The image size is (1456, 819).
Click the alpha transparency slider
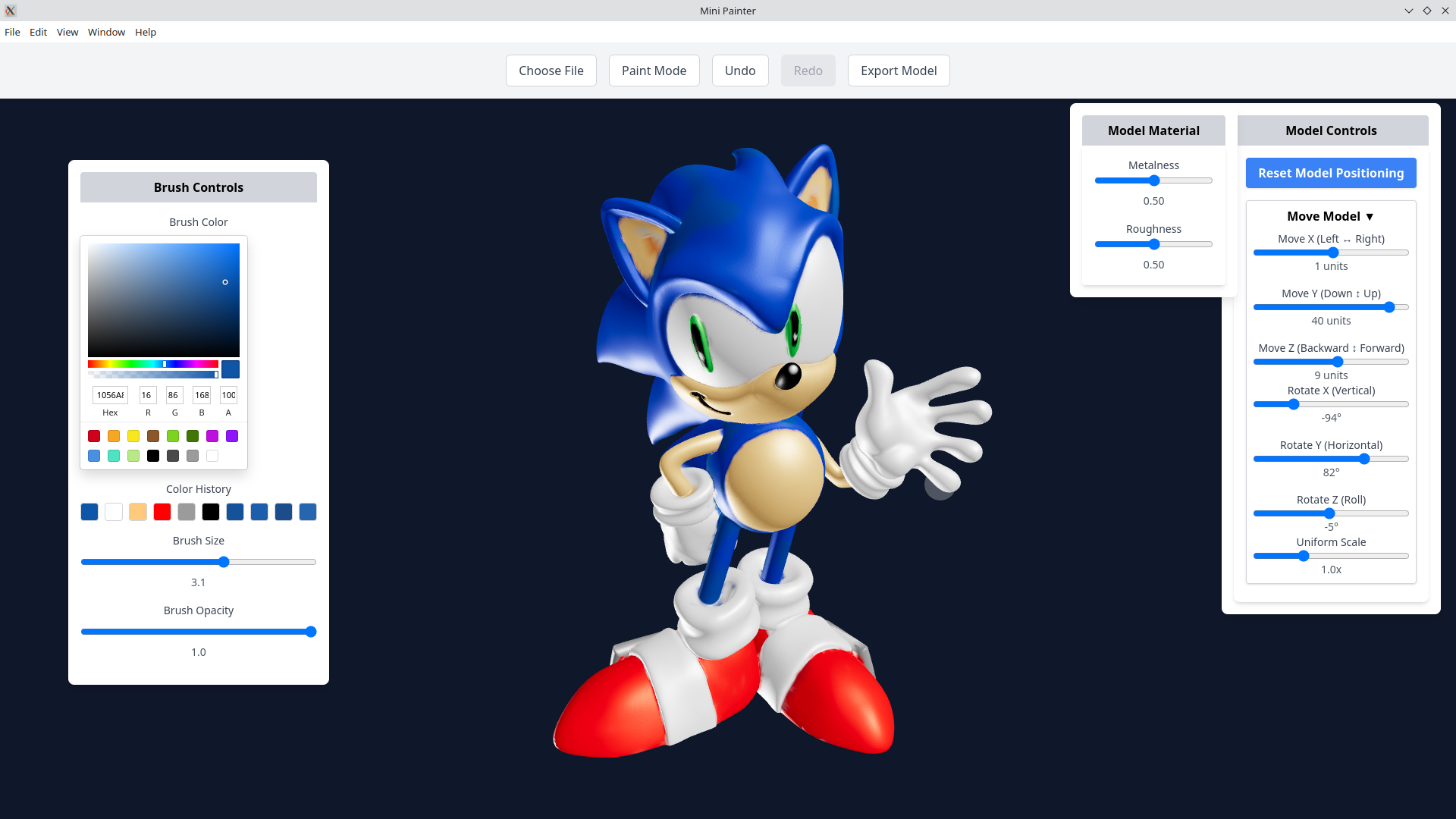(153, 375)
